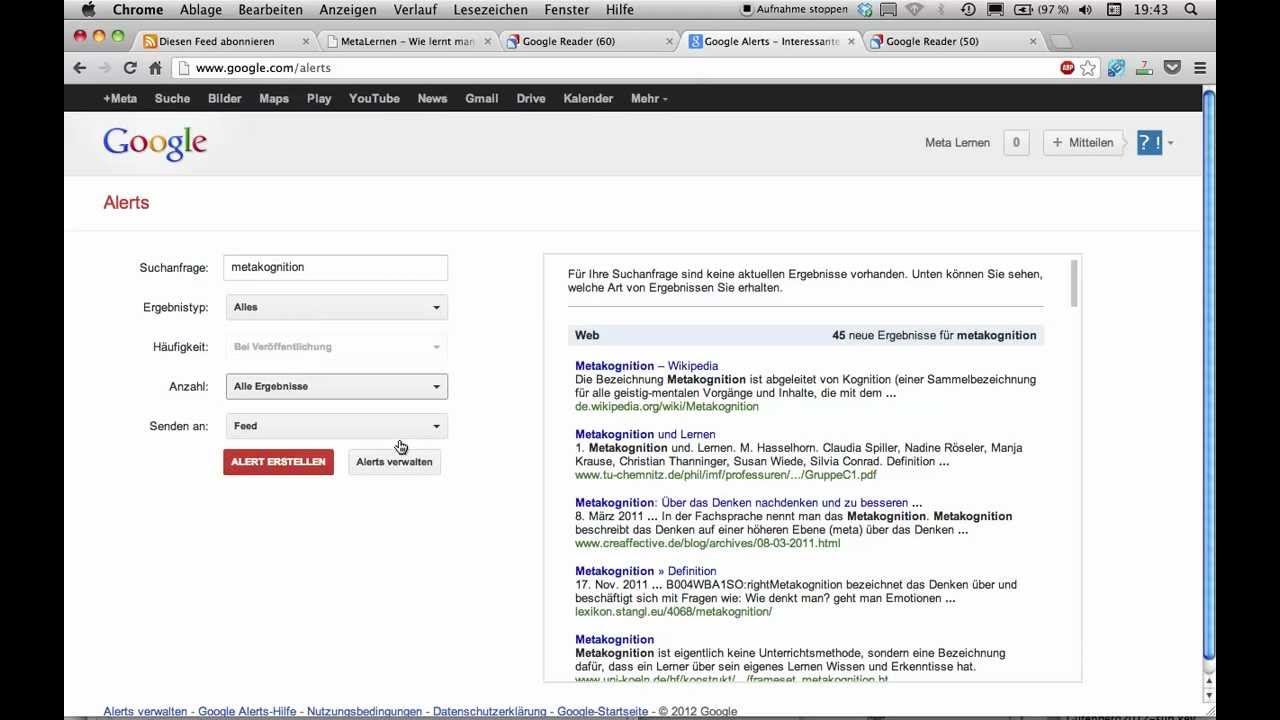Click the Alerts verwalten button
Image resolution: width=1280 pixels, height=720 pixels.
(394, 462)
